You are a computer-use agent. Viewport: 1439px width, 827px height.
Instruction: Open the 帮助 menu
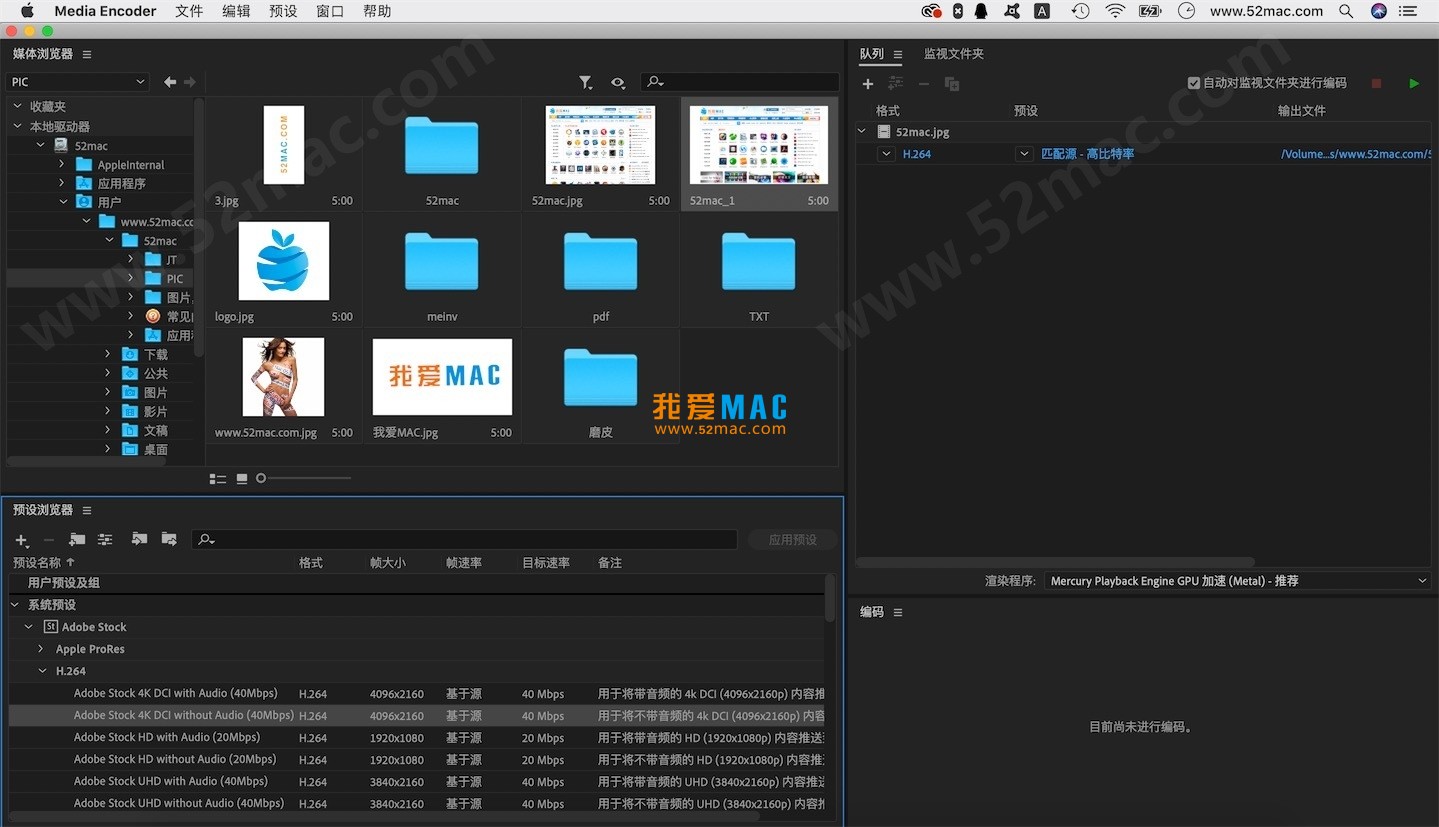point(377,11)
